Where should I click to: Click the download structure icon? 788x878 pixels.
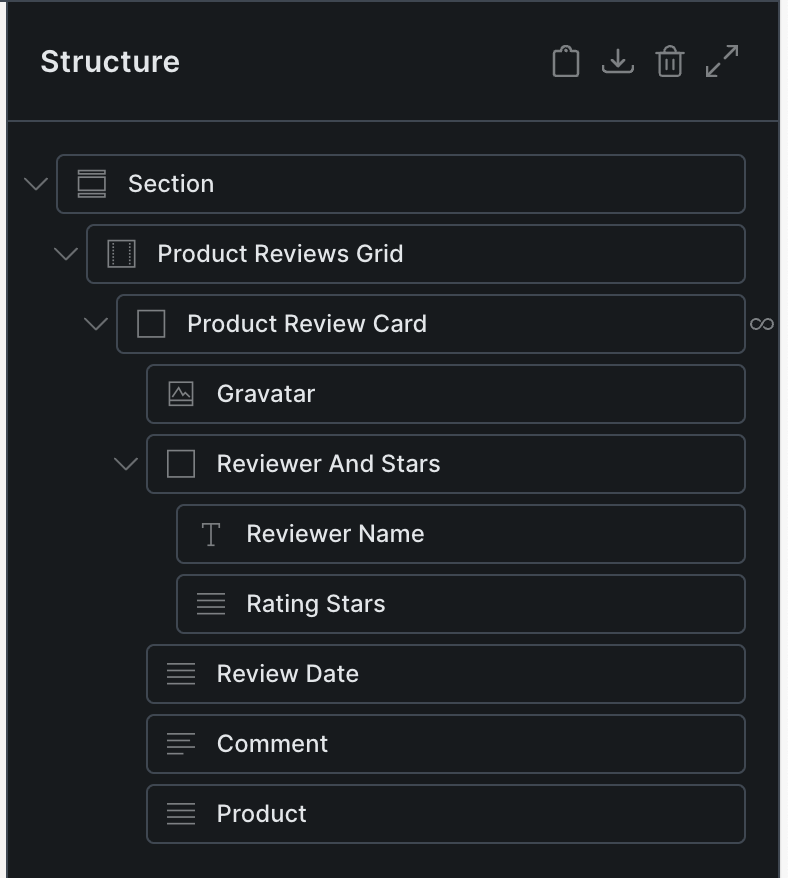pos(618,62)
